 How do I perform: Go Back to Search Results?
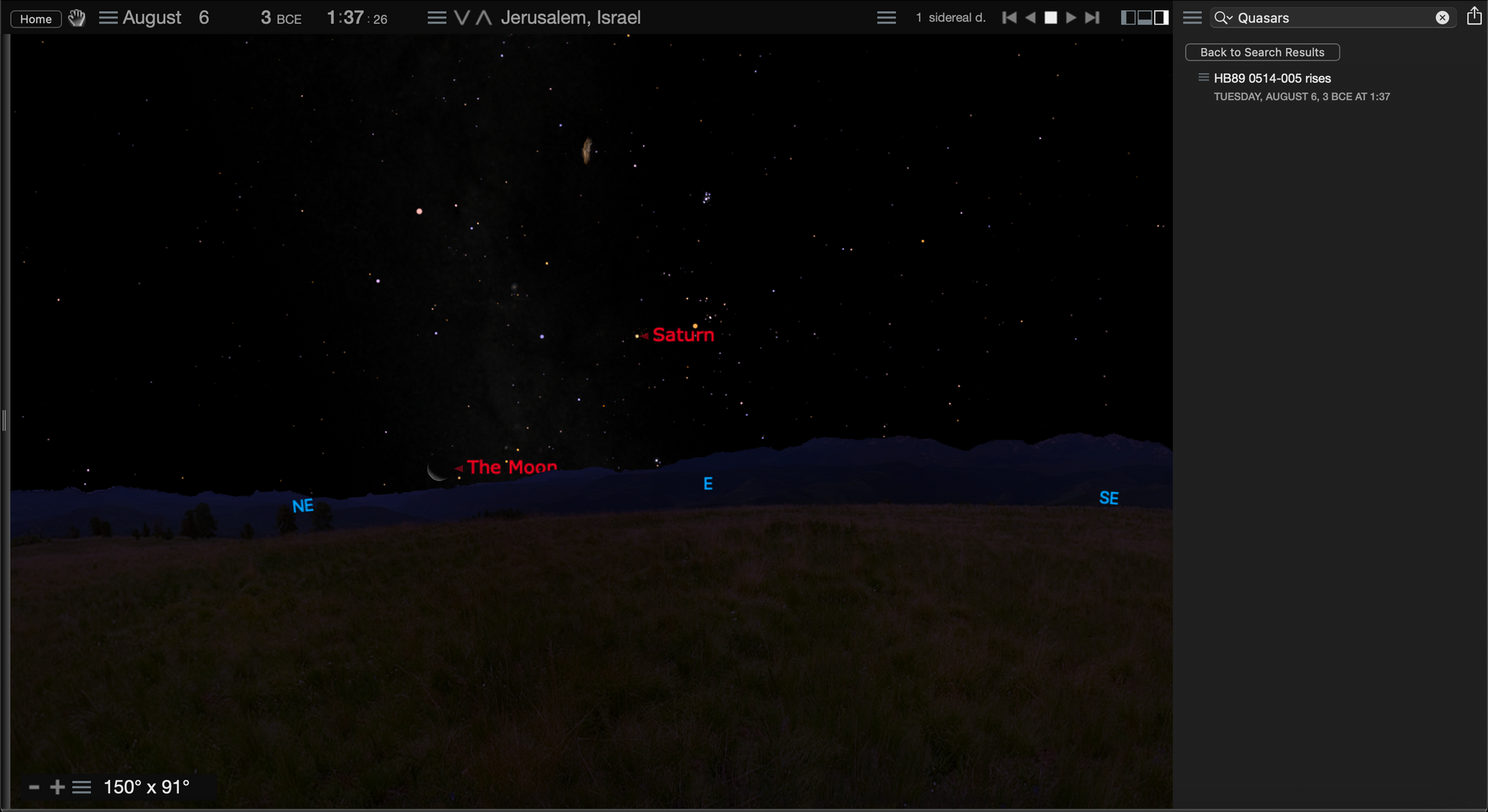point(1262,52)
